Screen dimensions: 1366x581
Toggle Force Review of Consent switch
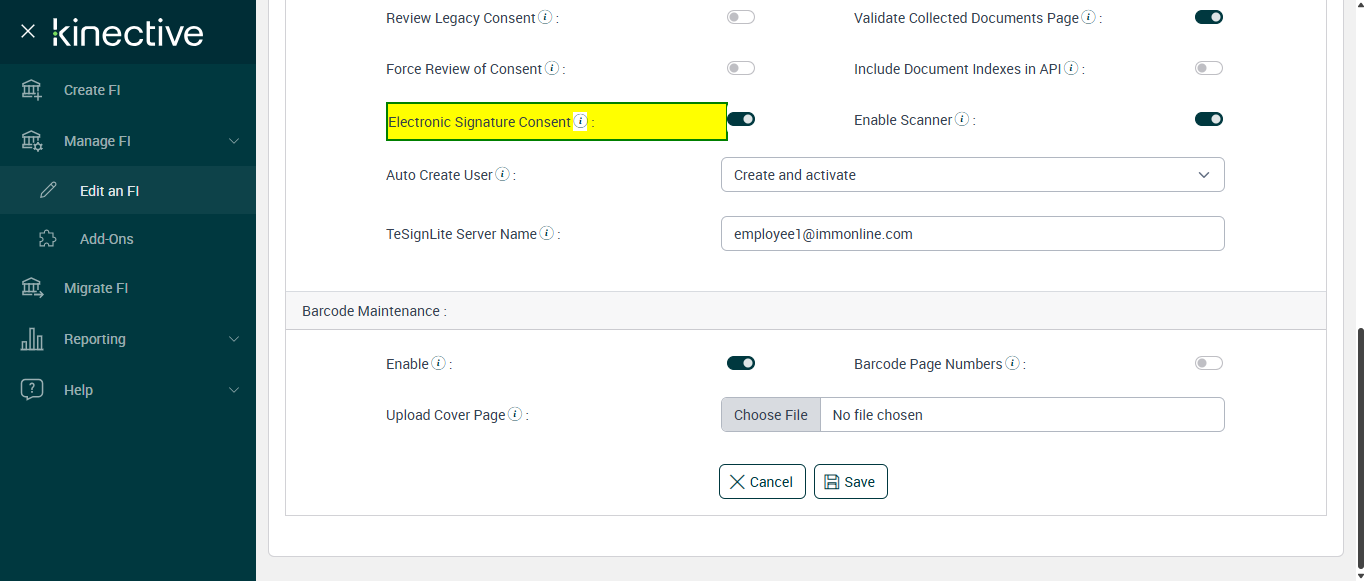(x=741, y=69)
